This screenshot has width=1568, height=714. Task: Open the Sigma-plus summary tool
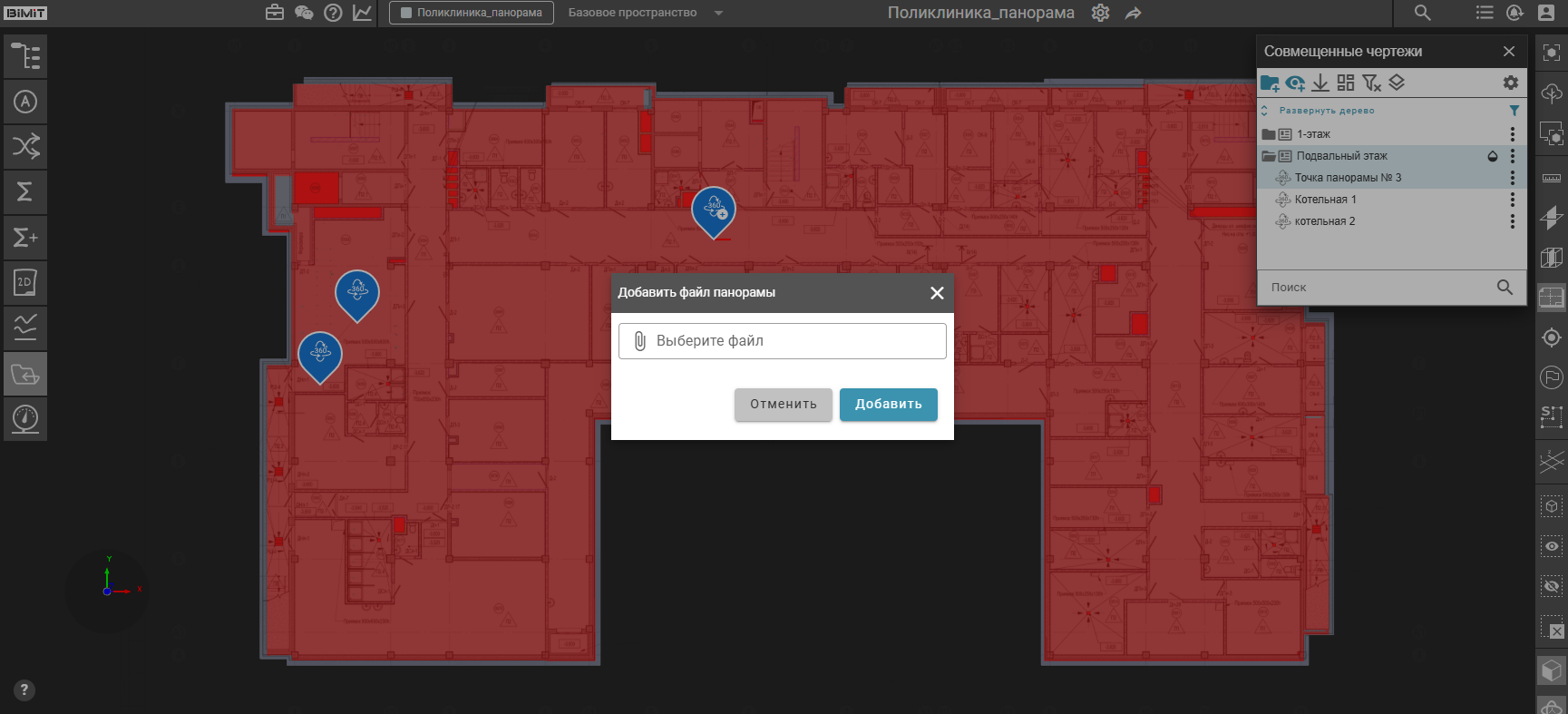[x=25, y=238]
